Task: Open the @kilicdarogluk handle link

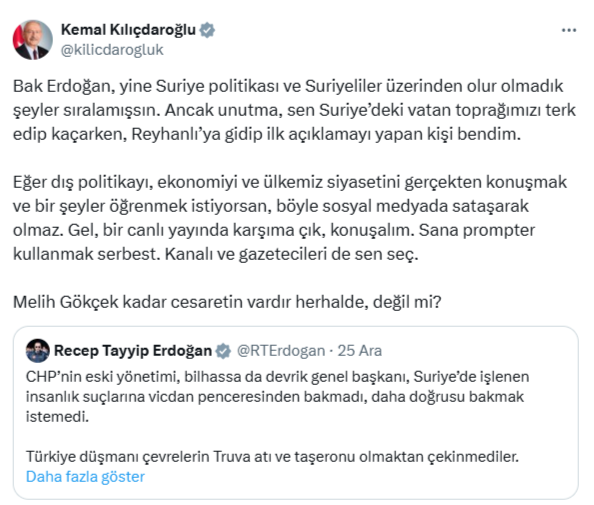Action: pos(112,50)
